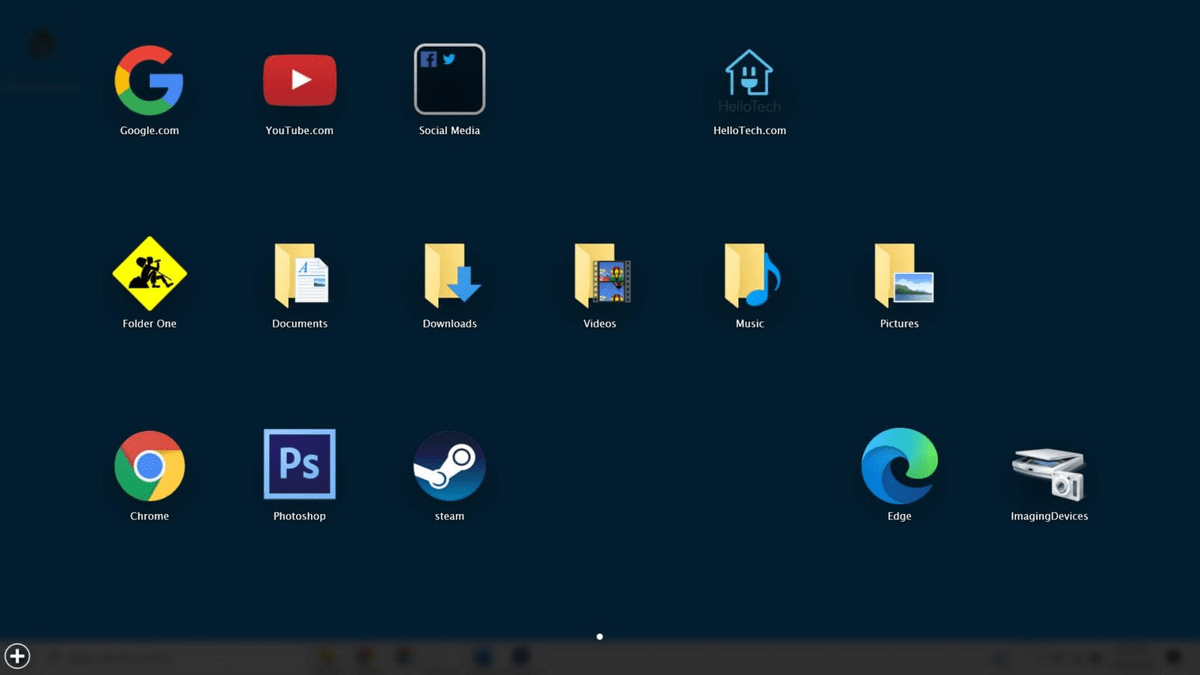Visit HelloTech.com via its tile
This screenshot has width=1200, height=675.
point(749,78)
